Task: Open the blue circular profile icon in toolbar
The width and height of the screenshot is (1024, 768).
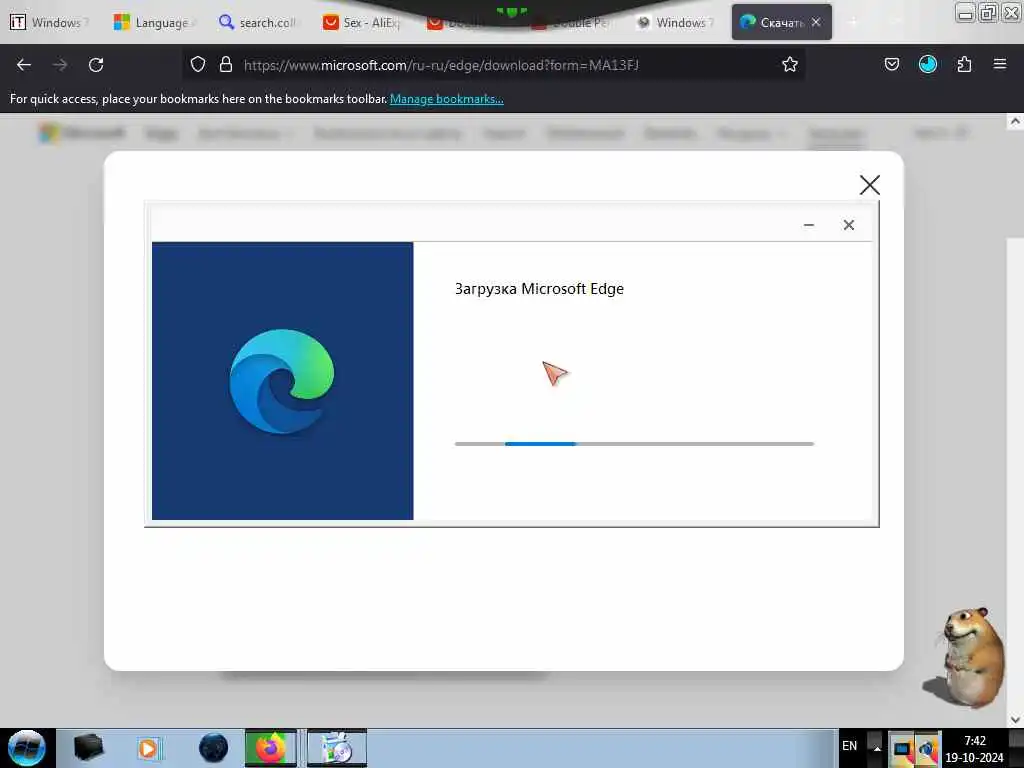Action: 927,64
